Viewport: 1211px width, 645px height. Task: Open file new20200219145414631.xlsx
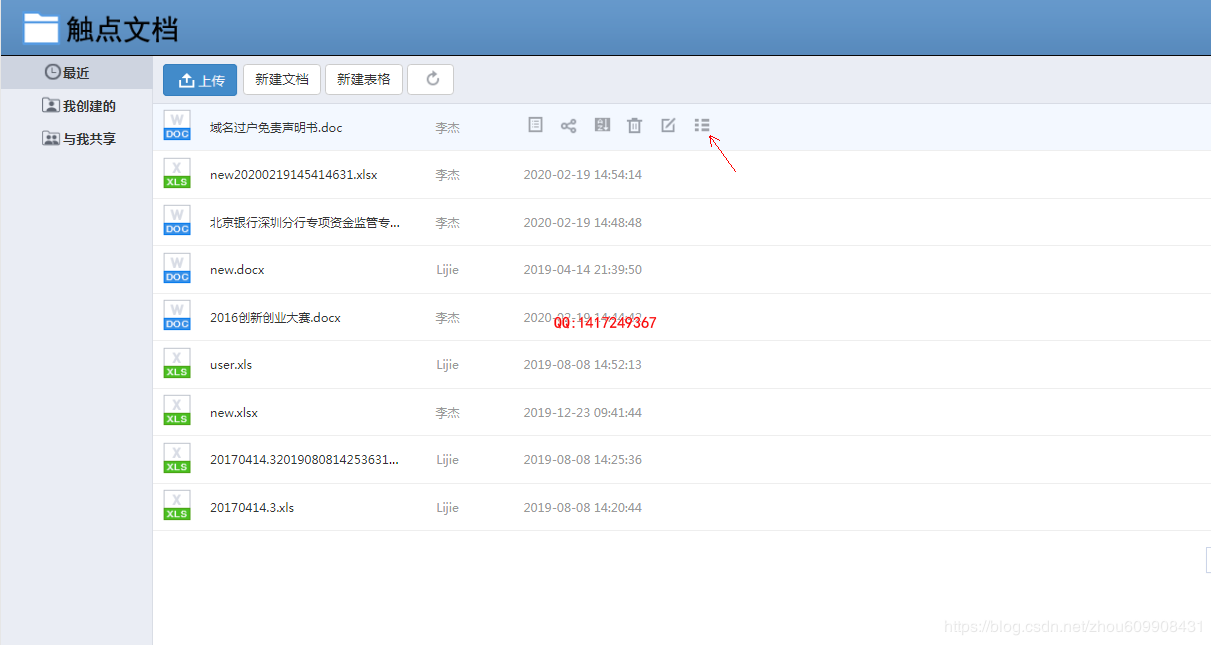pos(293,175)
